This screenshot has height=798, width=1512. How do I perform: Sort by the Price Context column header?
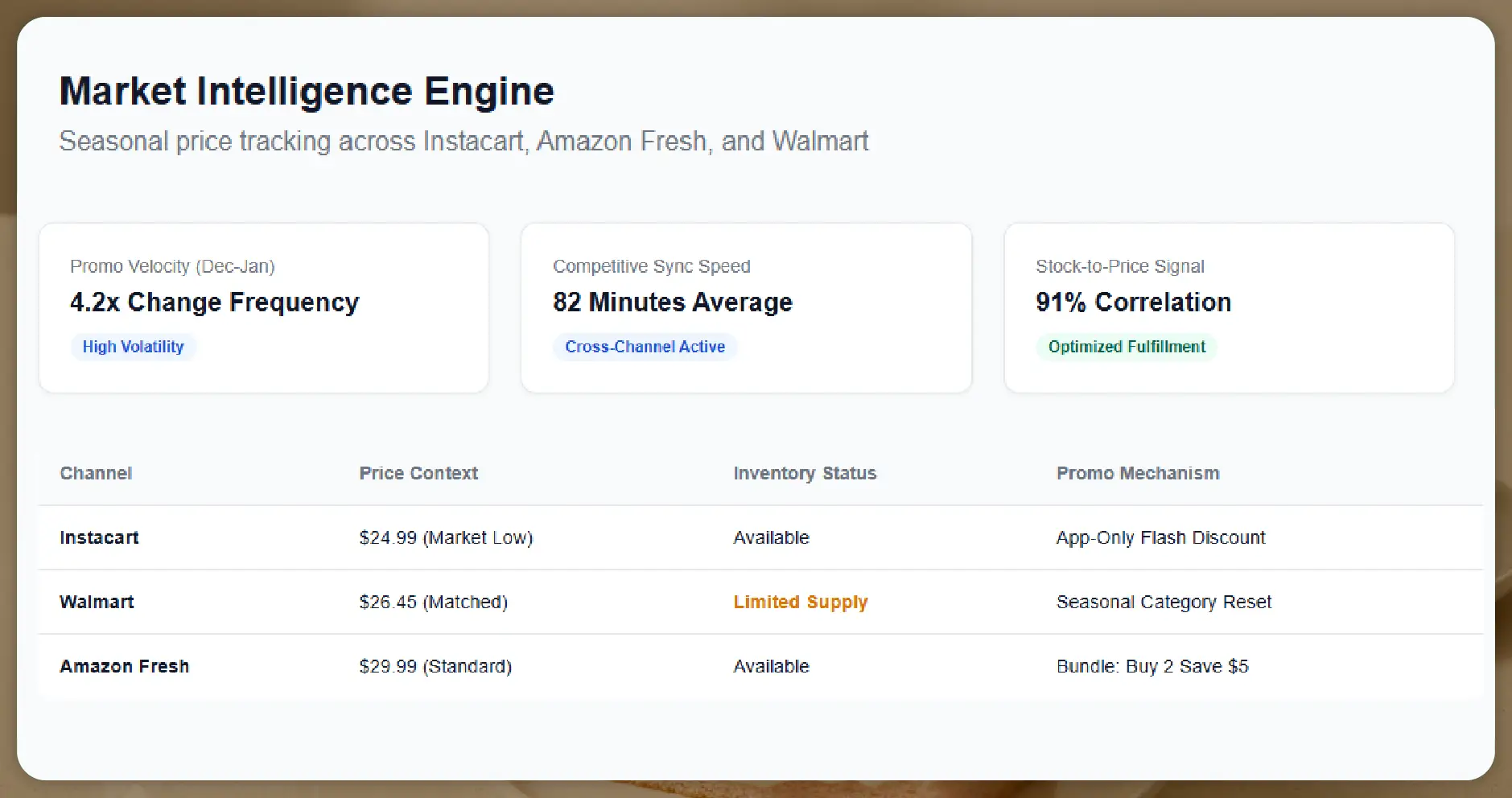(x=418, y=473)
